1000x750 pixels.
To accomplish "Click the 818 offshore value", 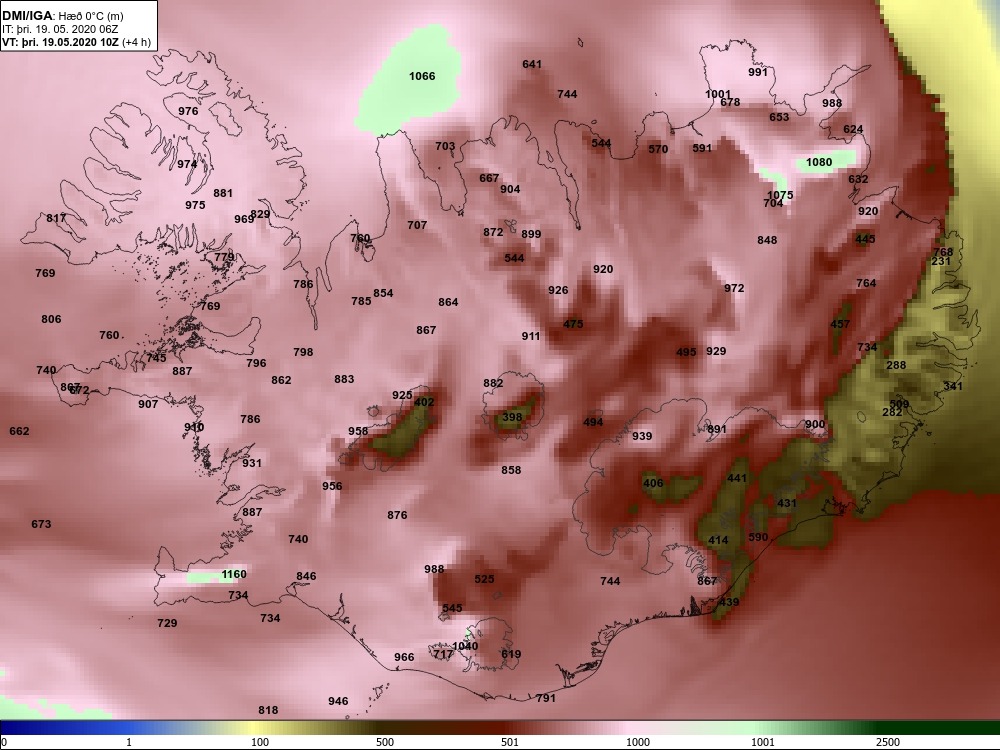I will point(268,710).
